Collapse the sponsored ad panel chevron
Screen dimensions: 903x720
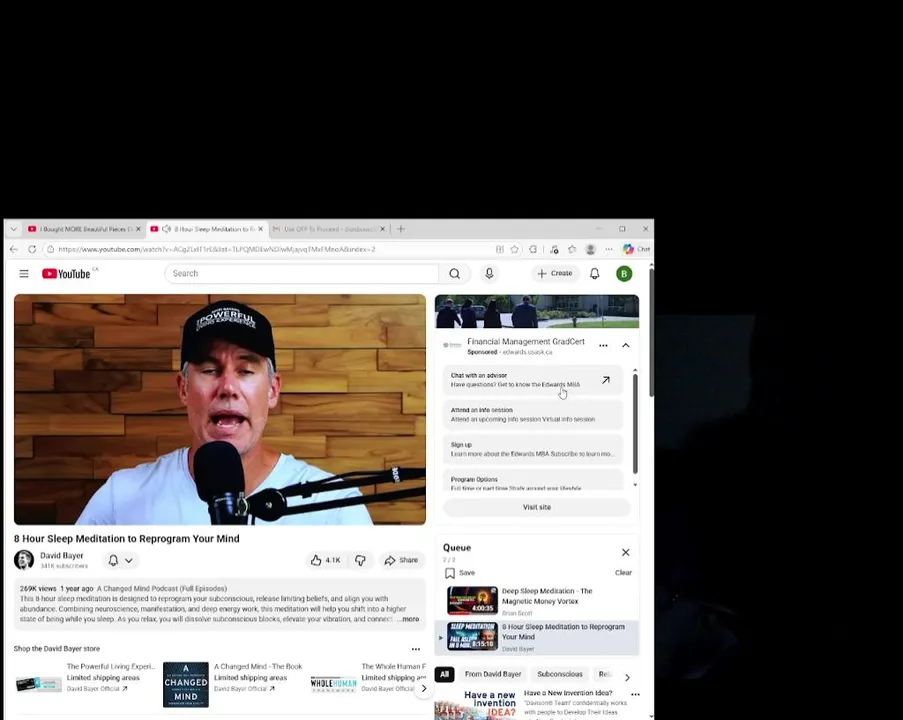[625, 346]
